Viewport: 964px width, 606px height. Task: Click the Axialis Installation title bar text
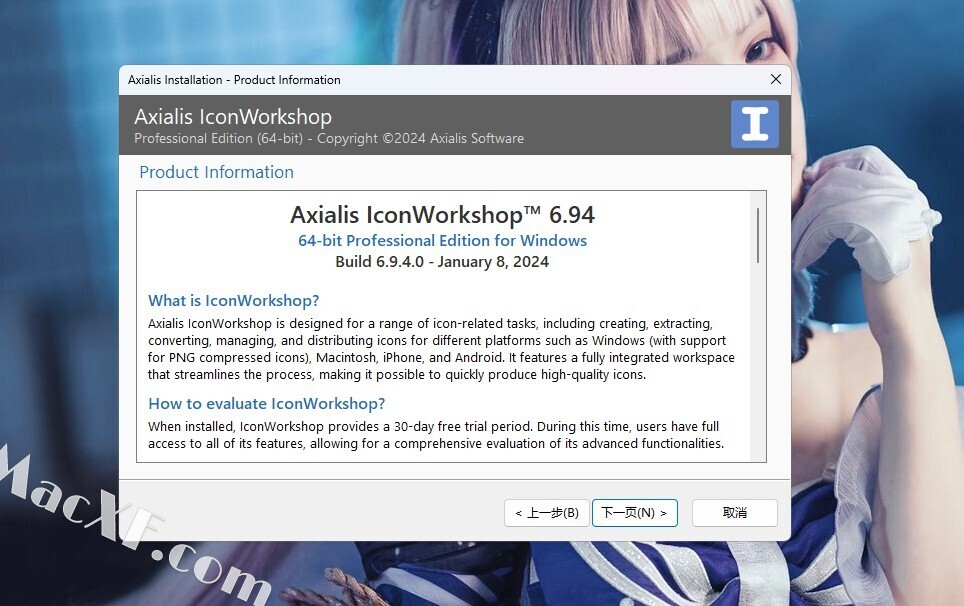click(x=234, y=80)
